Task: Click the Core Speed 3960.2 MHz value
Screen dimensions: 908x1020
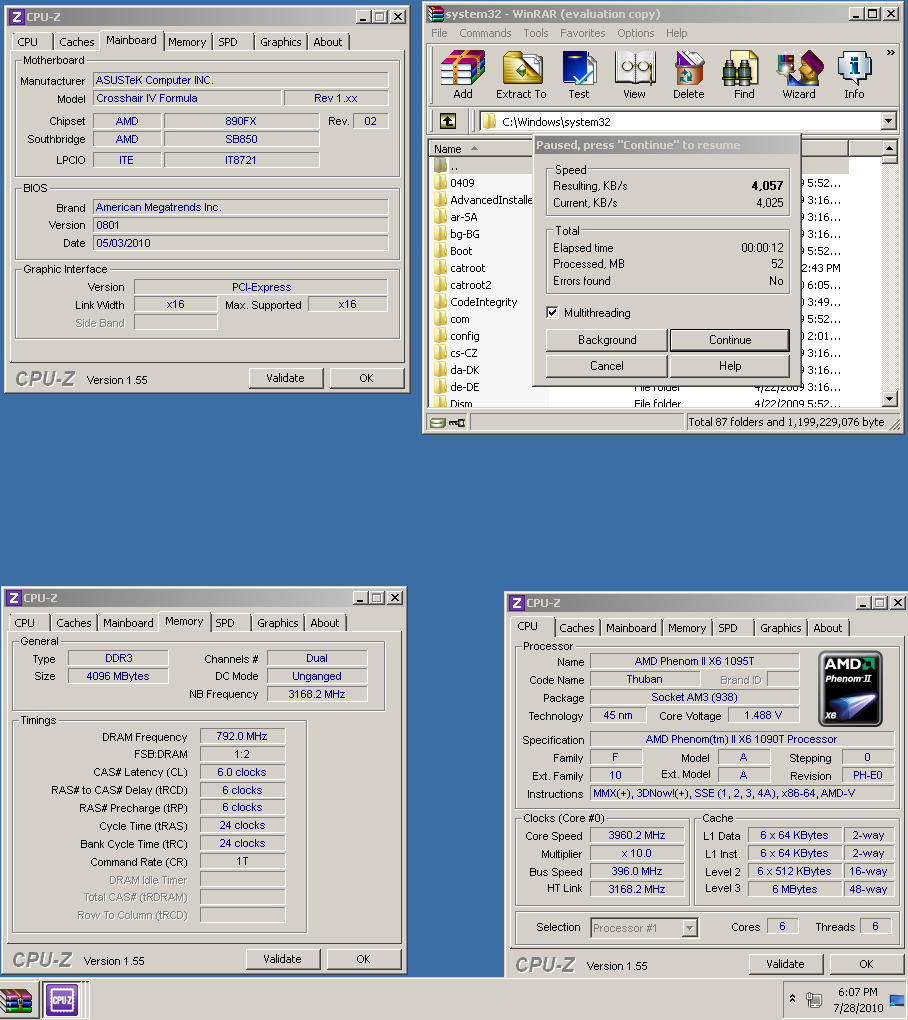Action: tap(637, 835)
